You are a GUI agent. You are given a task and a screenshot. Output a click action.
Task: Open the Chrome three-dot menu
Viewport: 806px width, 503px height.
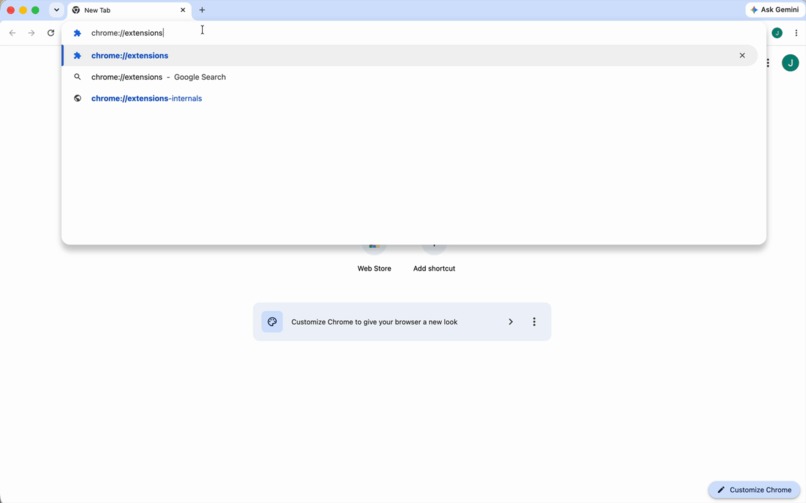[x=796, y=33]
